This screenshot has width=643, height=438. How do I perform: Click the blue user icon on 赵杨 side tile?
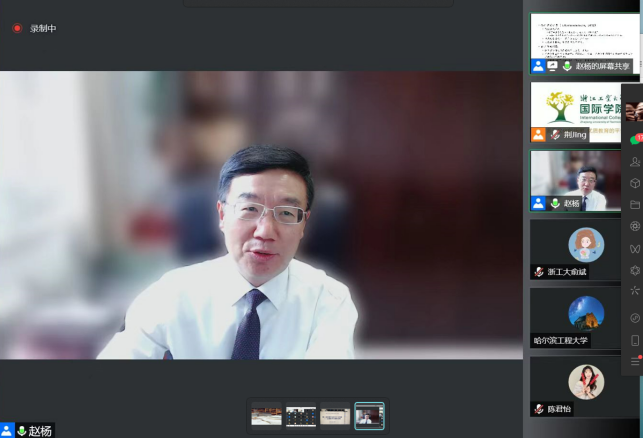(x=538, y=203)
